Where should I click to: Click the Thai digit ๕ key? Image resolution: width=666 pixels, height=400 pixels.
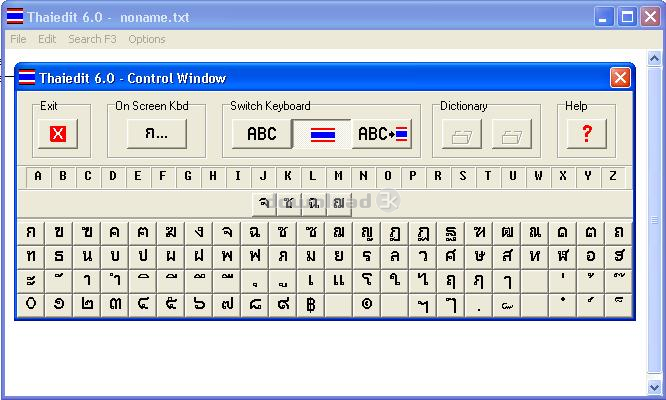(x=171, y=305)
